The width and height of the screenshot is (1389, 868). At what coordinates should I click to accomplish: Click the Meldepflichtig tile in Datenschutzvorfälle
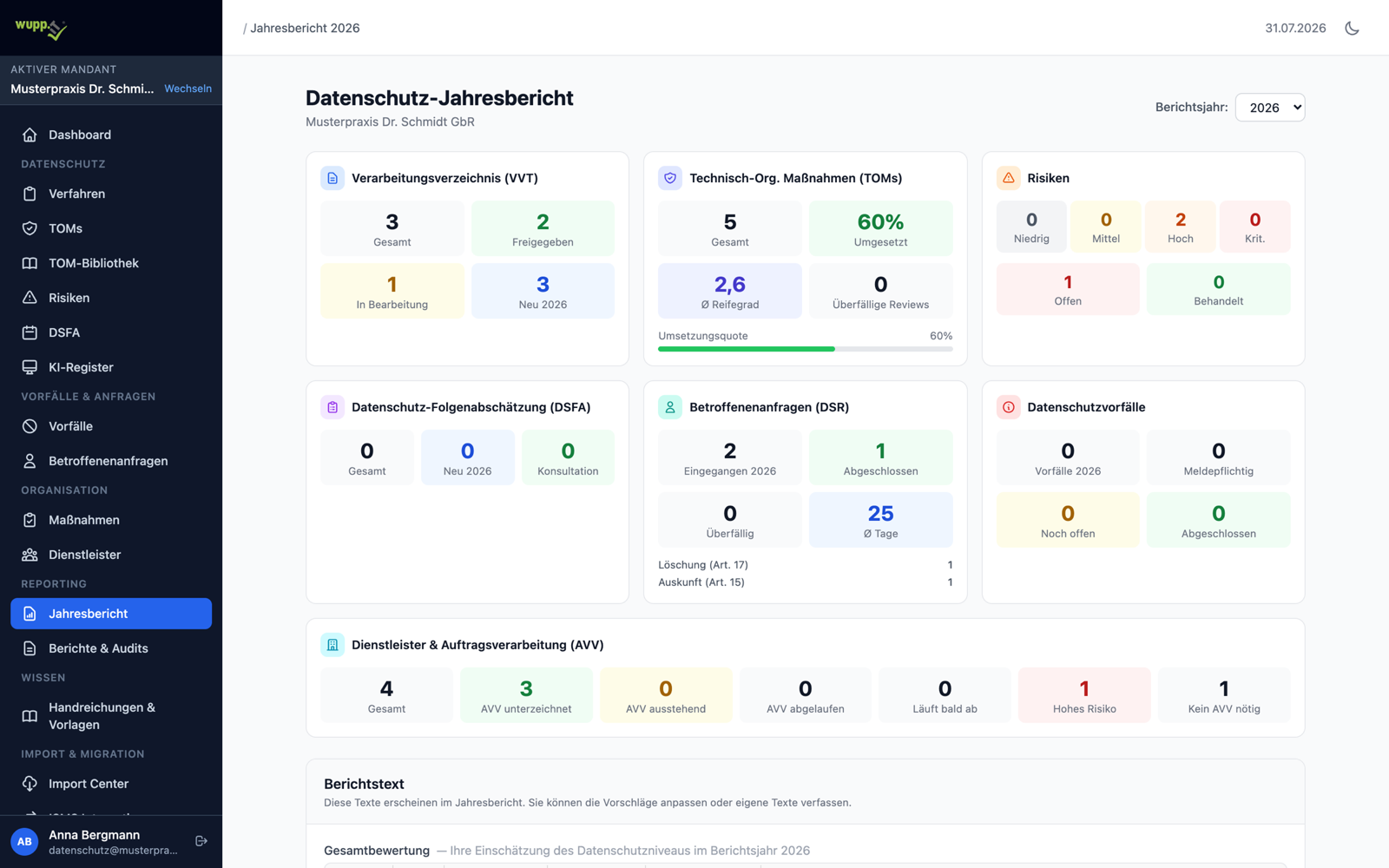click(x=1219, y=457)
